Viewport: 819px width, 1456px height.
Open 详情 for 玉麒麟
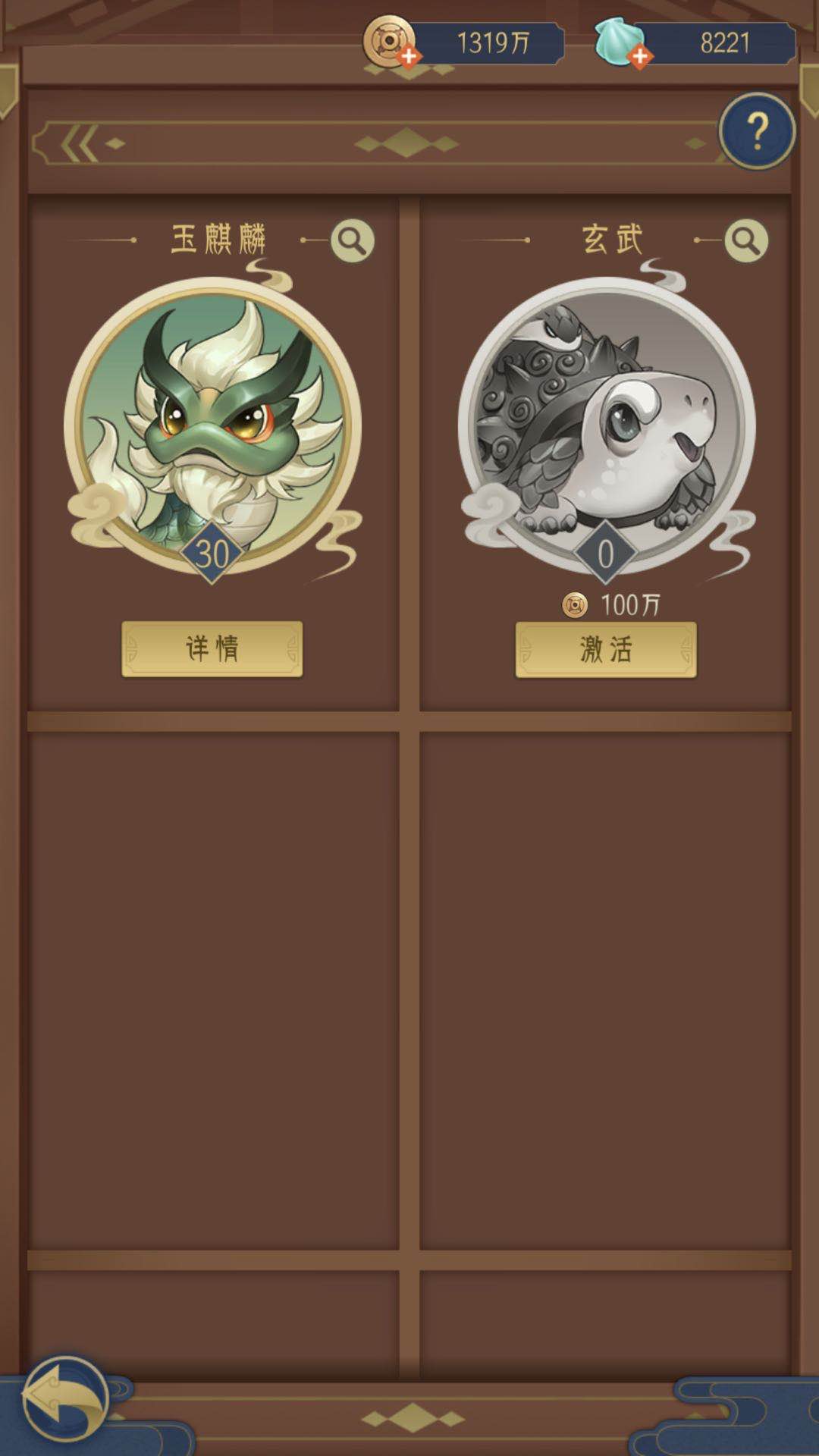click(212, 649)
